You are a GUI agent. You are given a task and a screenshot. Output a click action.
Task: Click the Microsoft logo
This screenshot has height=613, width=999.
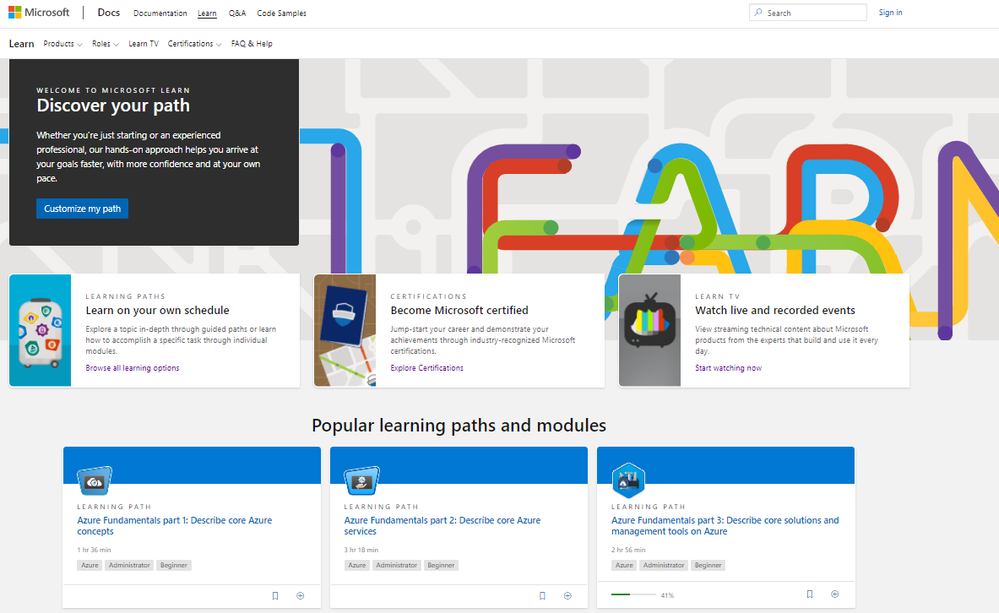[38, 13]
